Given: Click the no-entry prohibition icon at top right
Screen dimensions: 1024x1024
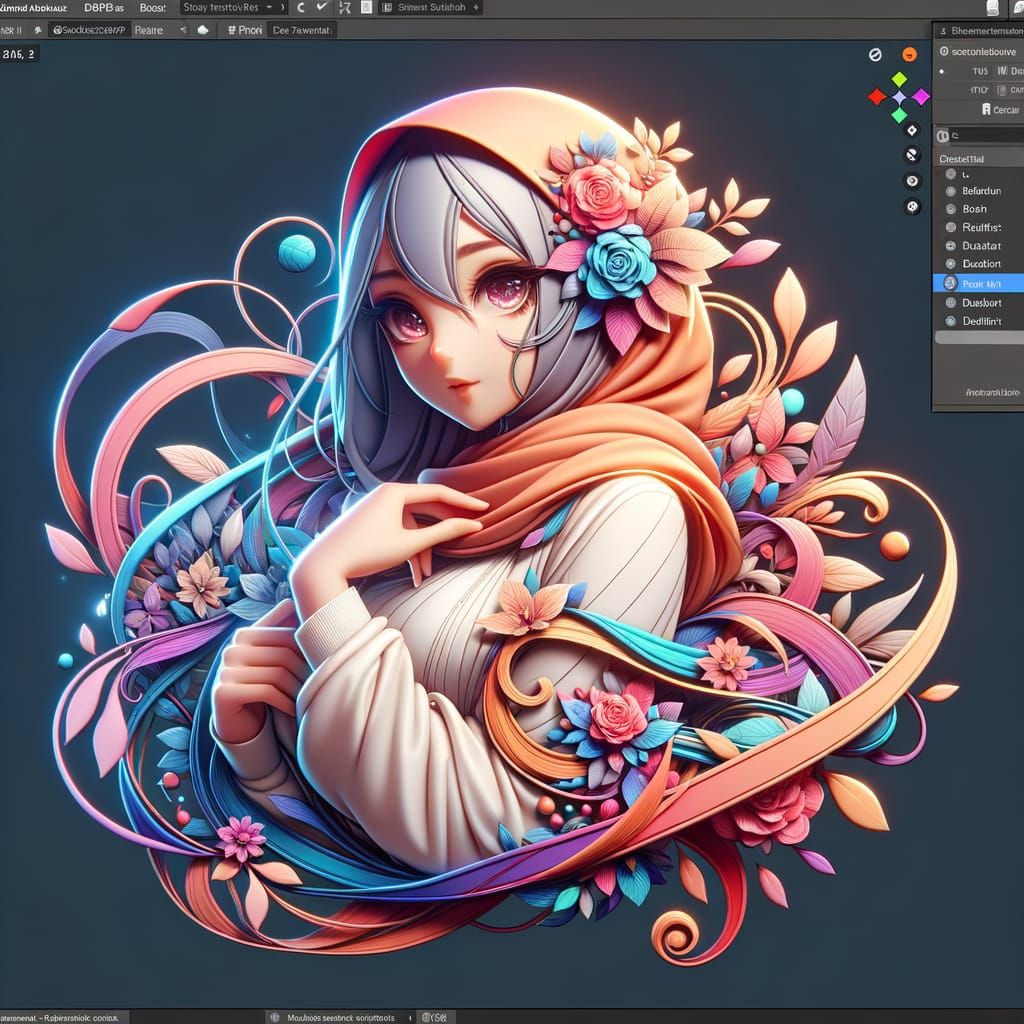Looking at the screenshot, I should coord(875,54).
